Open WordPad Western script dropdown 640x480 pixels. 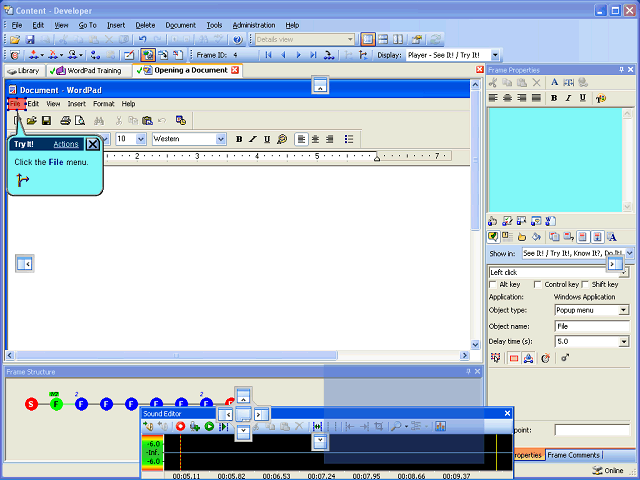tap(221, 139)
